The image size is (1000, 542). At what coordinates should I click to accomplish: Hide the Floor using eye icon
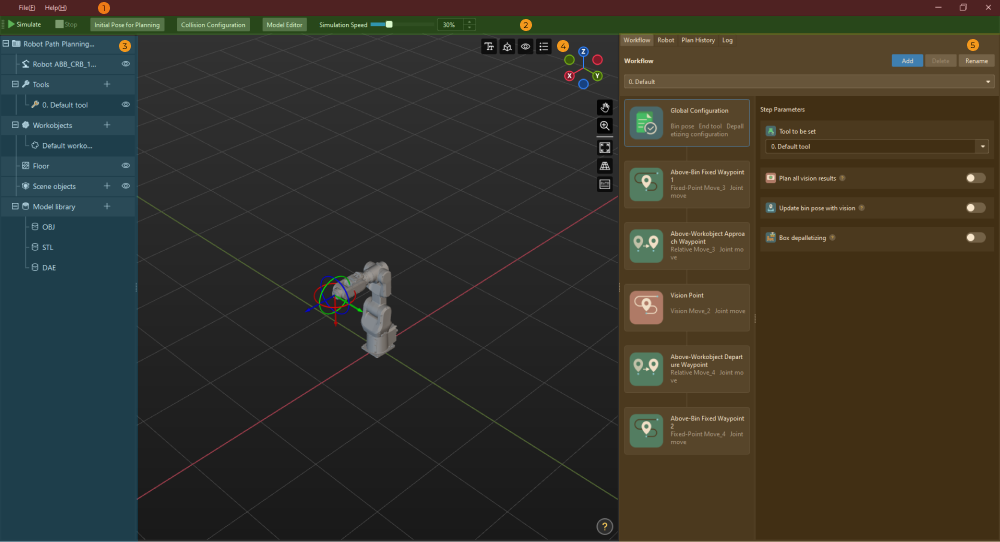click(x=126, y=165)
